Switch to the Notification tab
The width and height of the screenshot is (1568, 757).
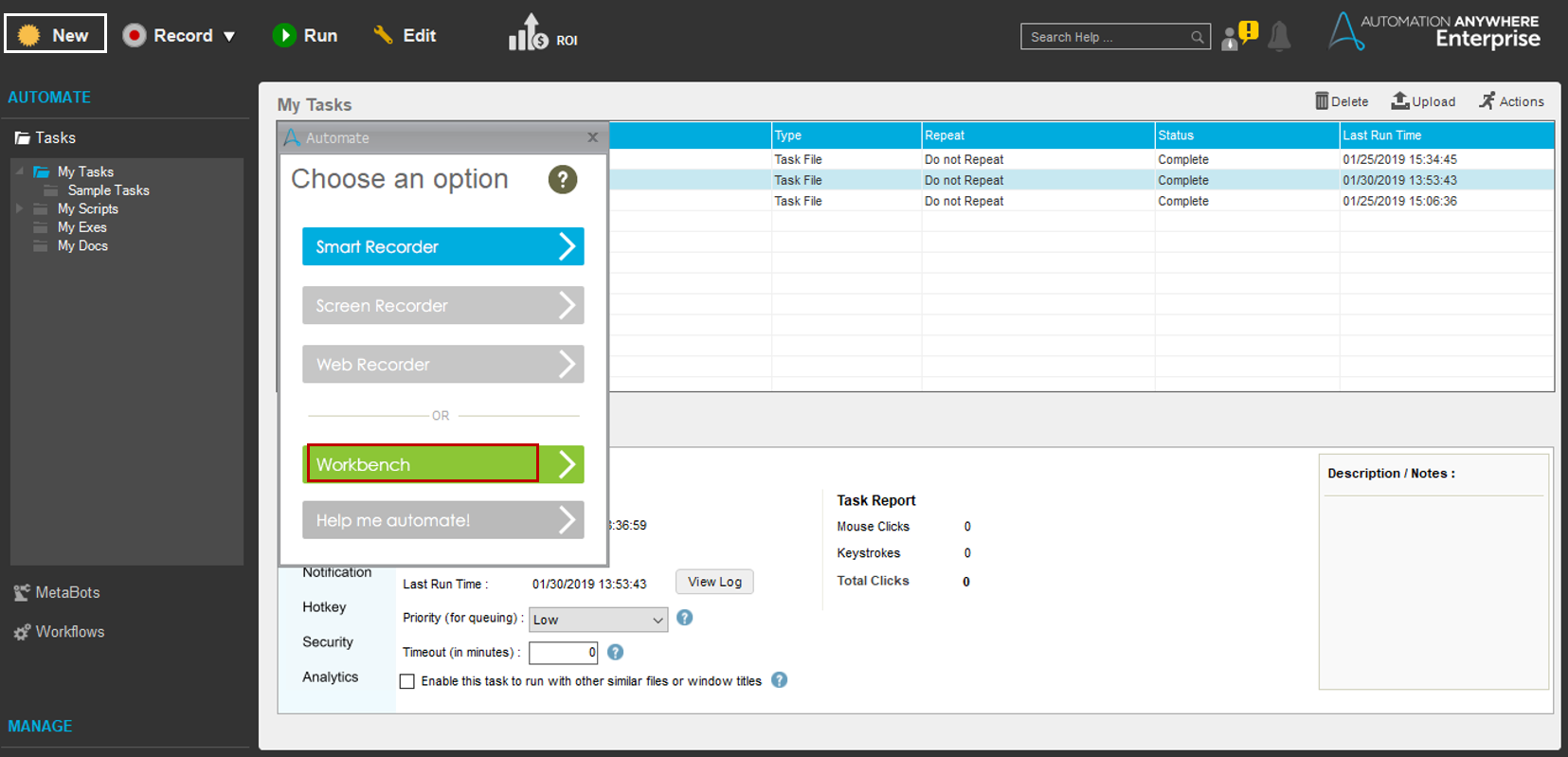click(337, 572)
